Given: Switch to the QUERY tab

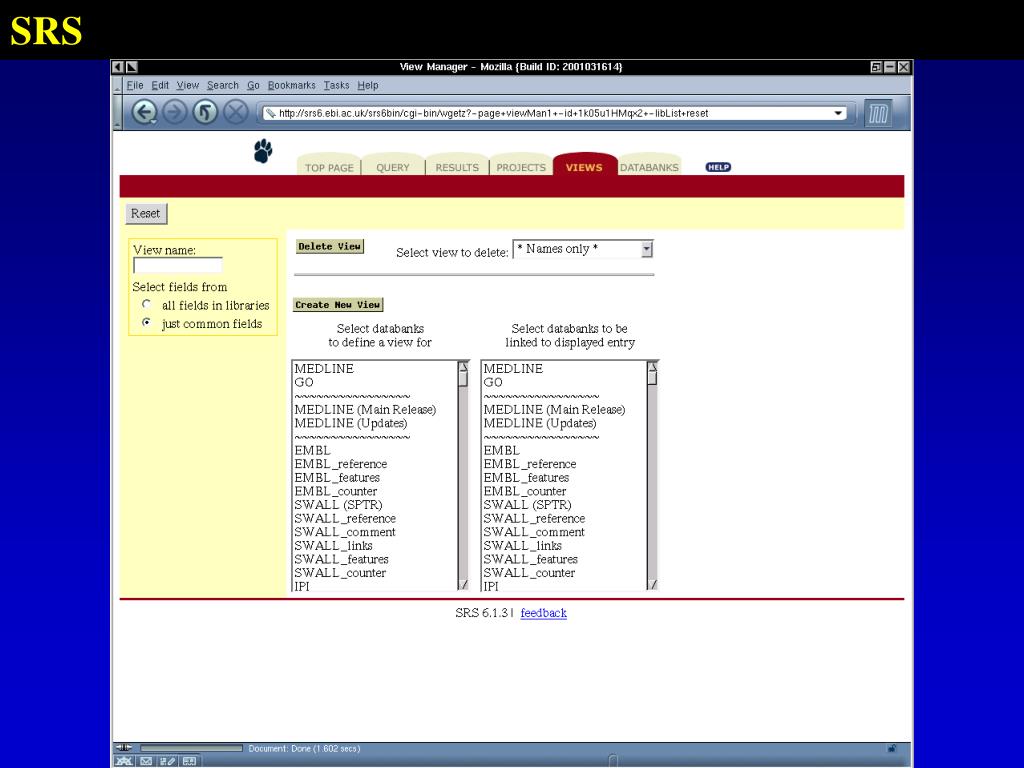Looking at the screenshot, I should click(392, 167).
